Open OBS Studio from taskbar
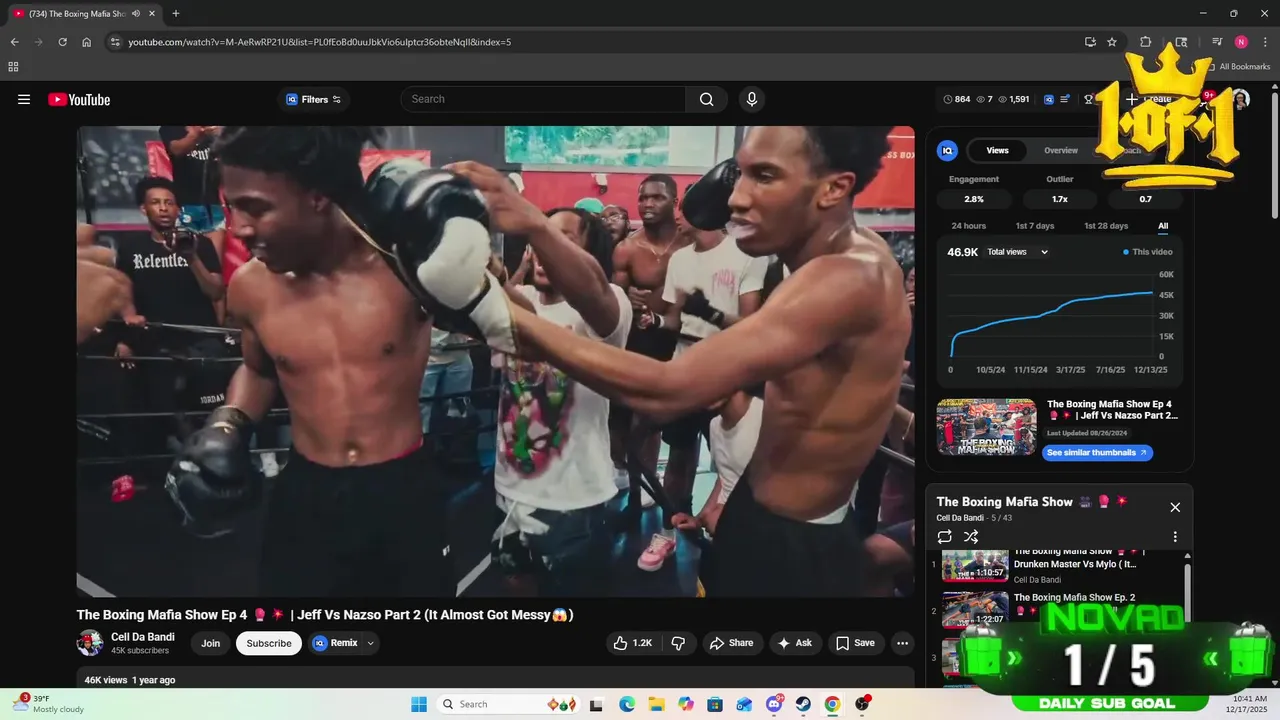This screenshot has width=1280, height=720. pos(862,704)
